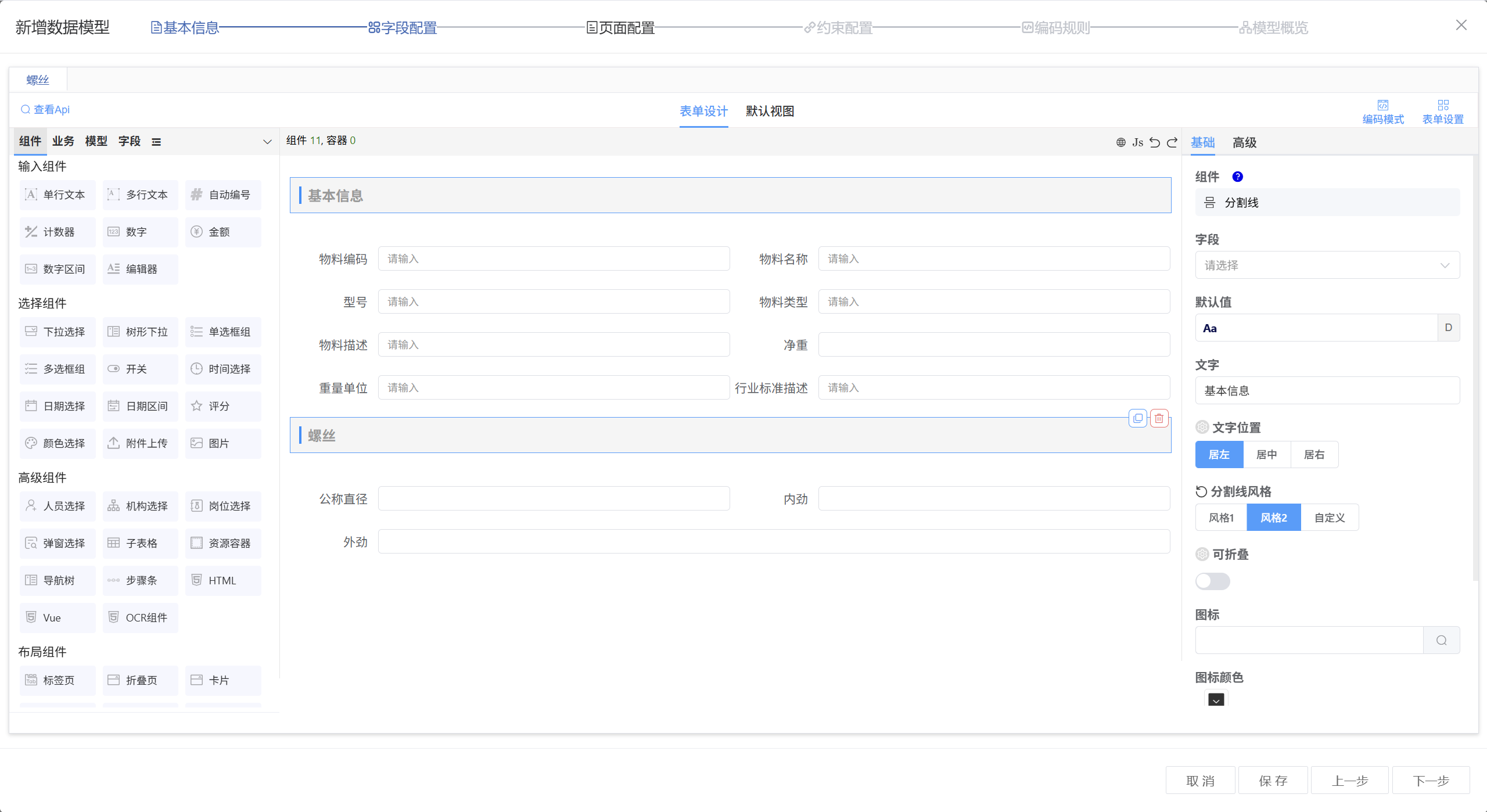Click the 下一步 button

[1431, 781]
